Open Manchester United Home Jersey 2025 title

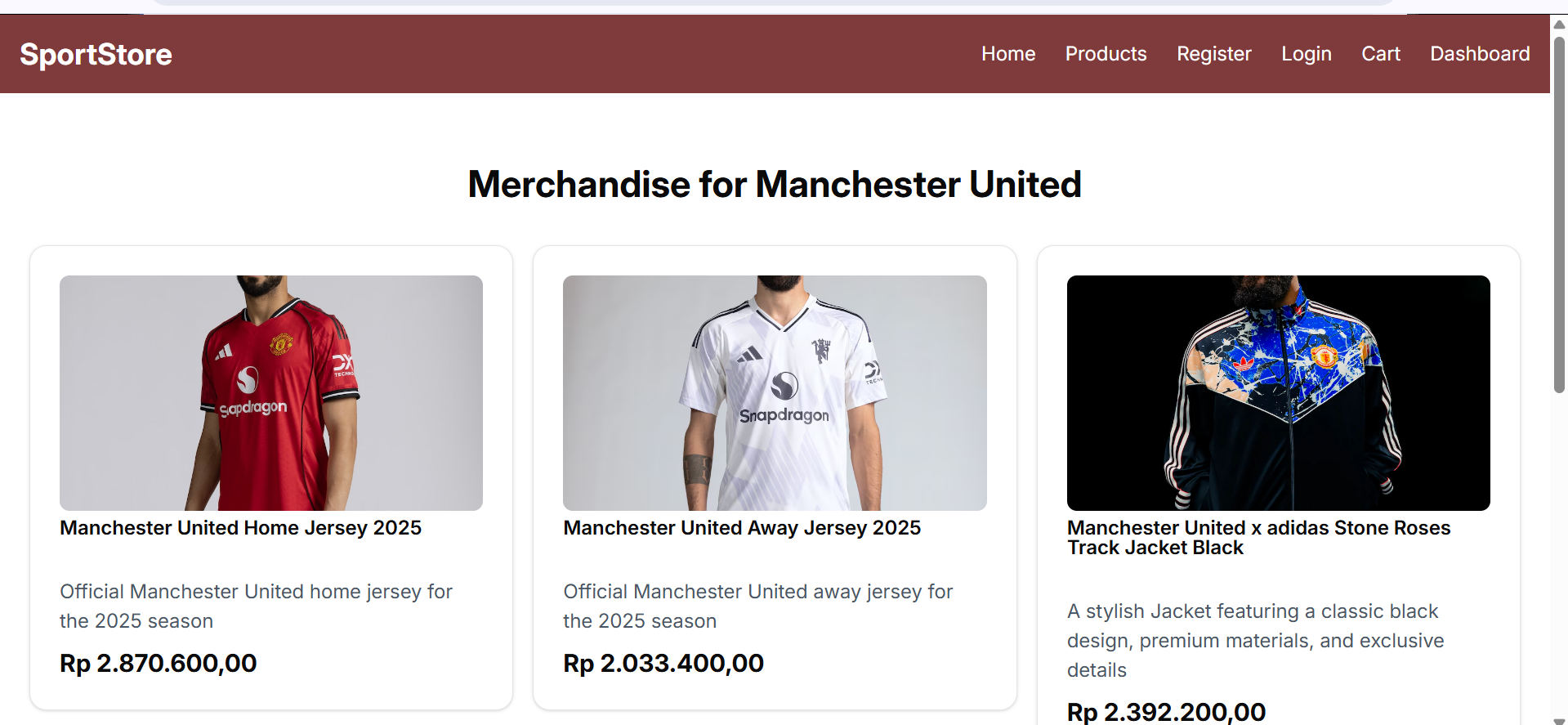click(x=240, y=528)
